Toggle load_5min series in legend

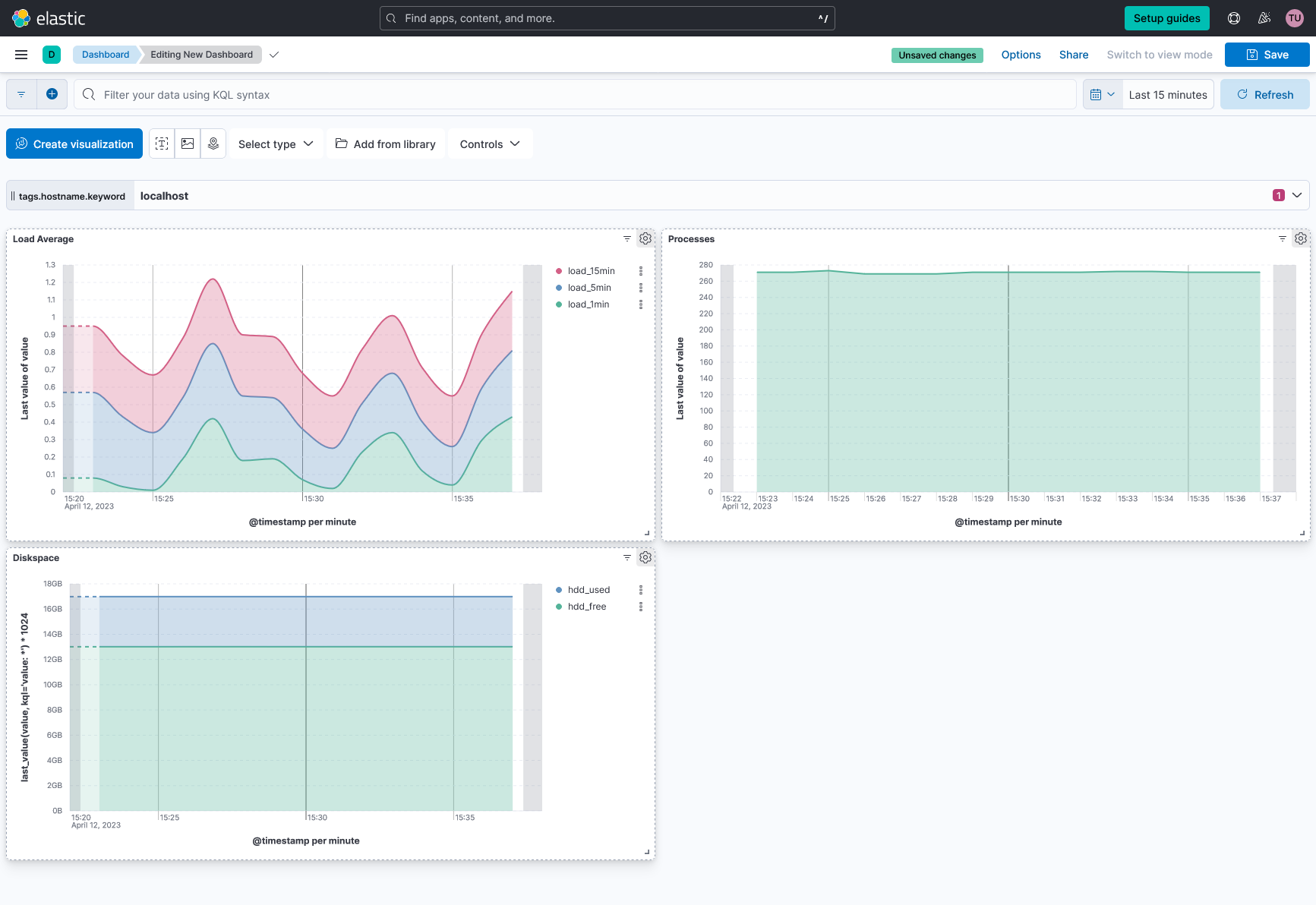tap(589, 288)
